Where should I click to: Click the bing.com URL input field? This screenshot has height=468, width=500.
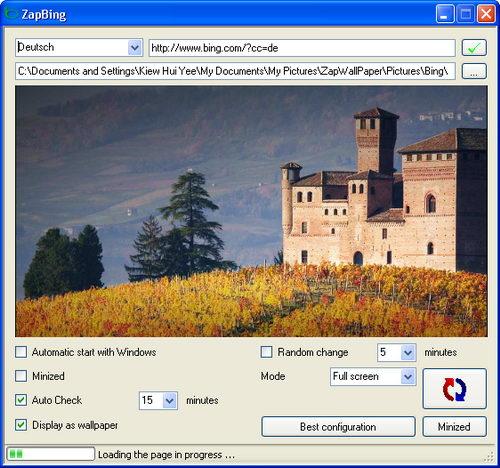click(302, 48)
